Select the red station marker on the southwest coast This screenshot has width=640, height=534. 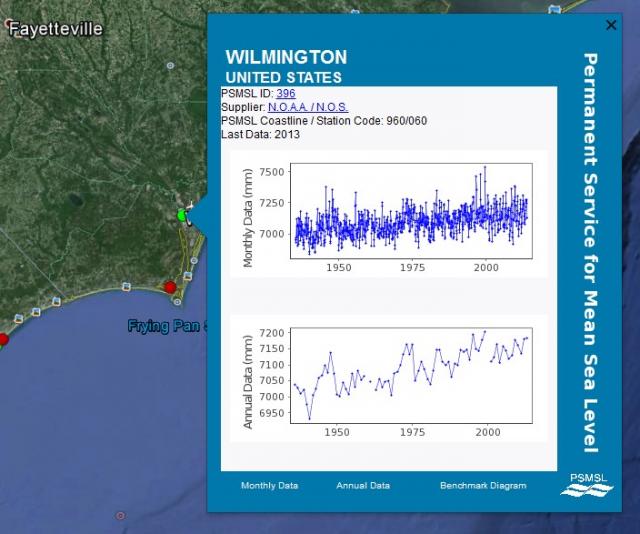(3, 339)
